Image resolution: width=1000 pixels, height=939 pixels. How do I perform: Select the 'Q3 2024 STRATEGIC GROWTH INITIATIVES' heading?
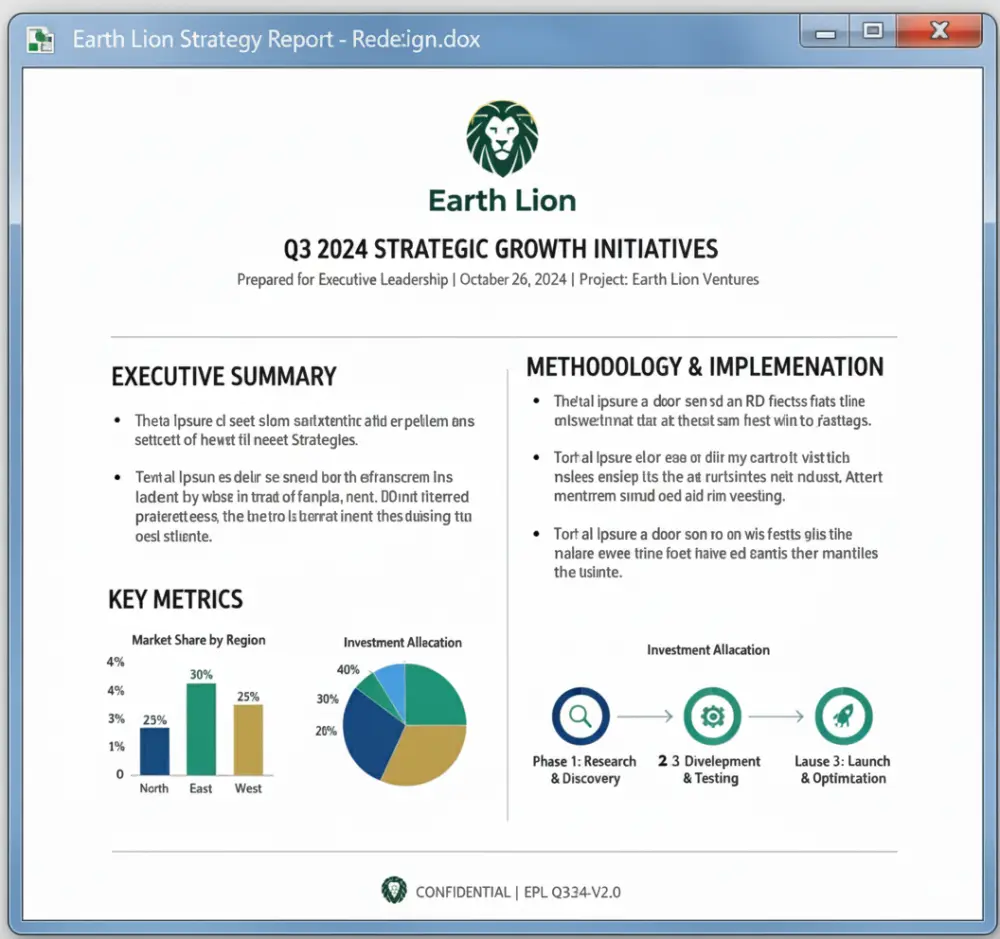point(501,249)
